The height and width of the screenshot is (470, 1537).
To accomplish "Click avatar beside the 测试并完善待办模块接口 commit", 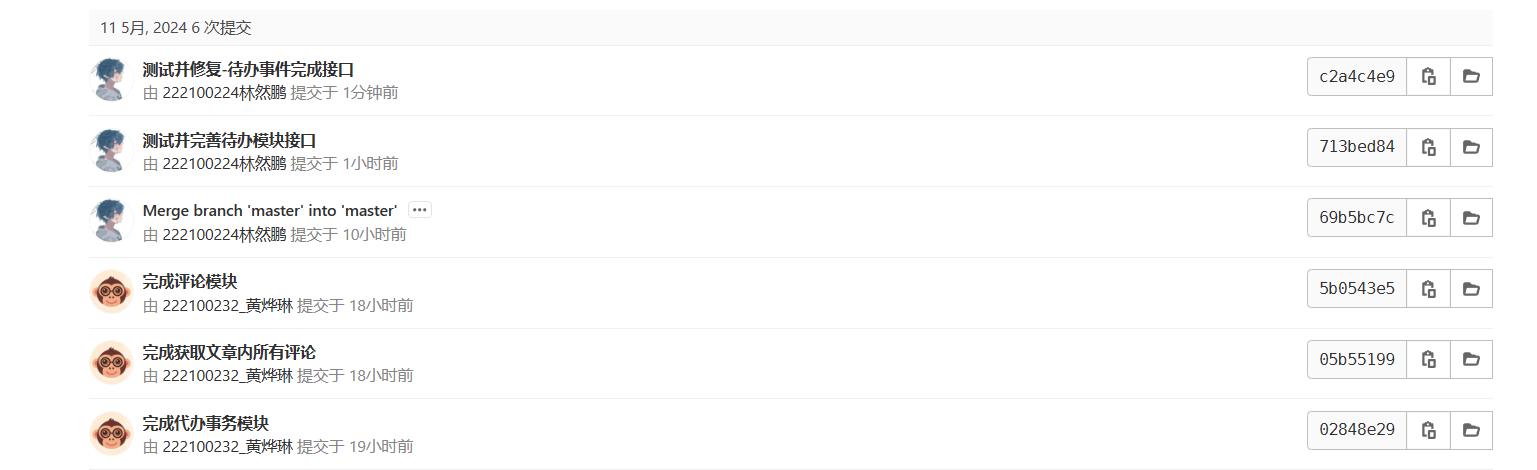I will pos(111,150).
